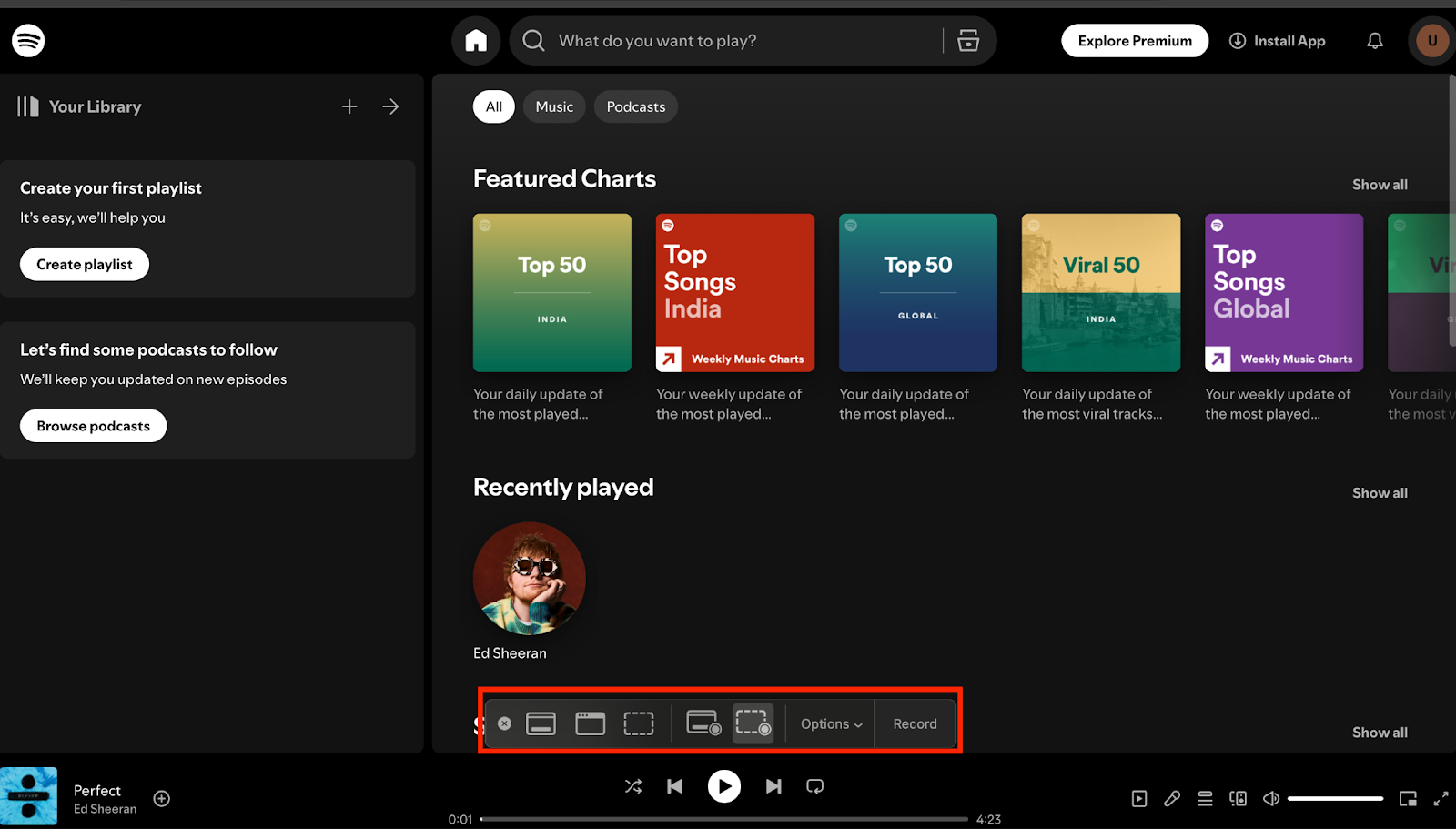Select the Podcasts filter tab

[x=635, y=106]
